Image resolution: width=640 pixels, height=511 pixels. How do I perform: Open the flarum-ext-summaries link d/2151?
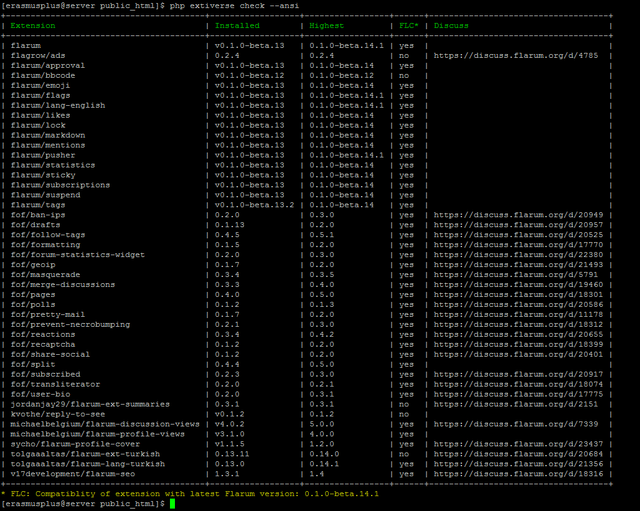point(516,404)
